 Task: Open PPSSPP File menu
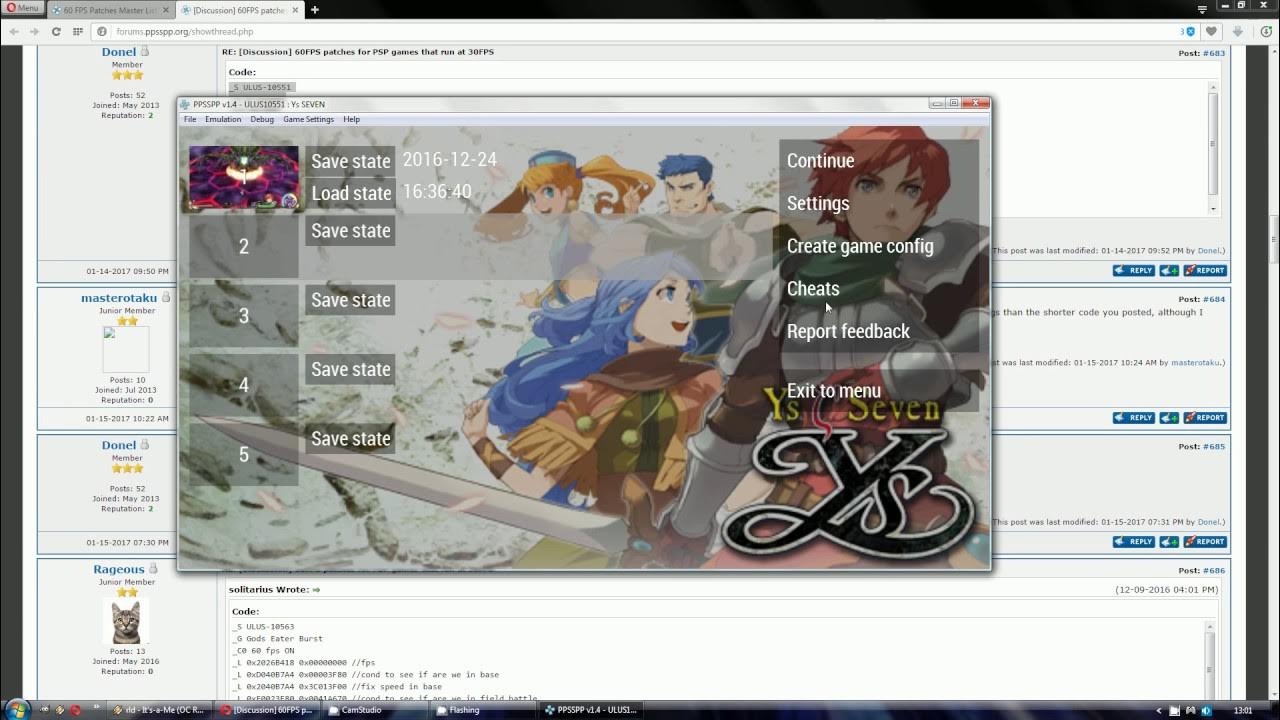click(190, 119)
